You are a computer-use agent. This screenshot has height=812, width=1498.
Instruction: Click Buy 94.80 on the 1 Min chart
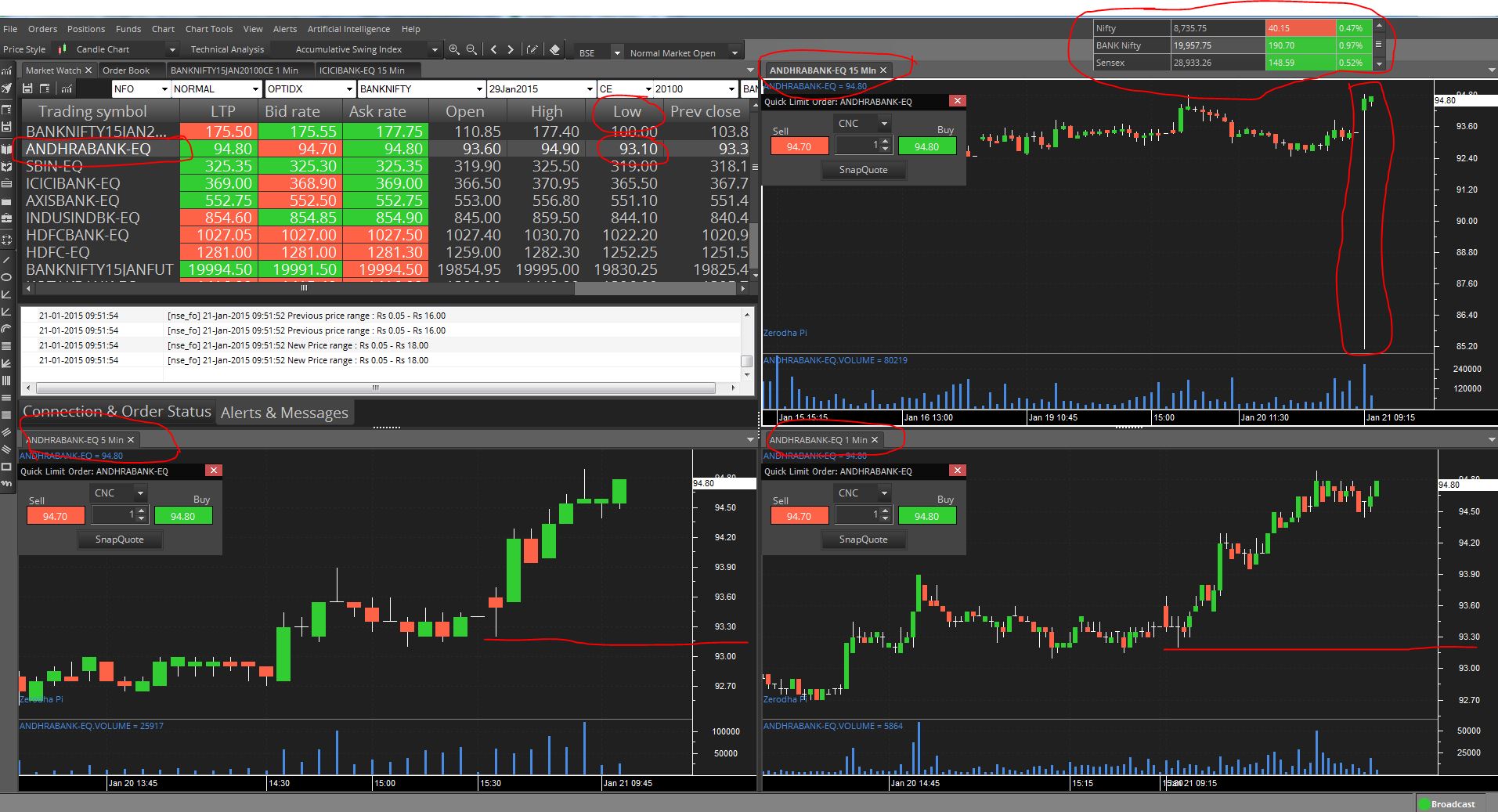tap(926, 516)
